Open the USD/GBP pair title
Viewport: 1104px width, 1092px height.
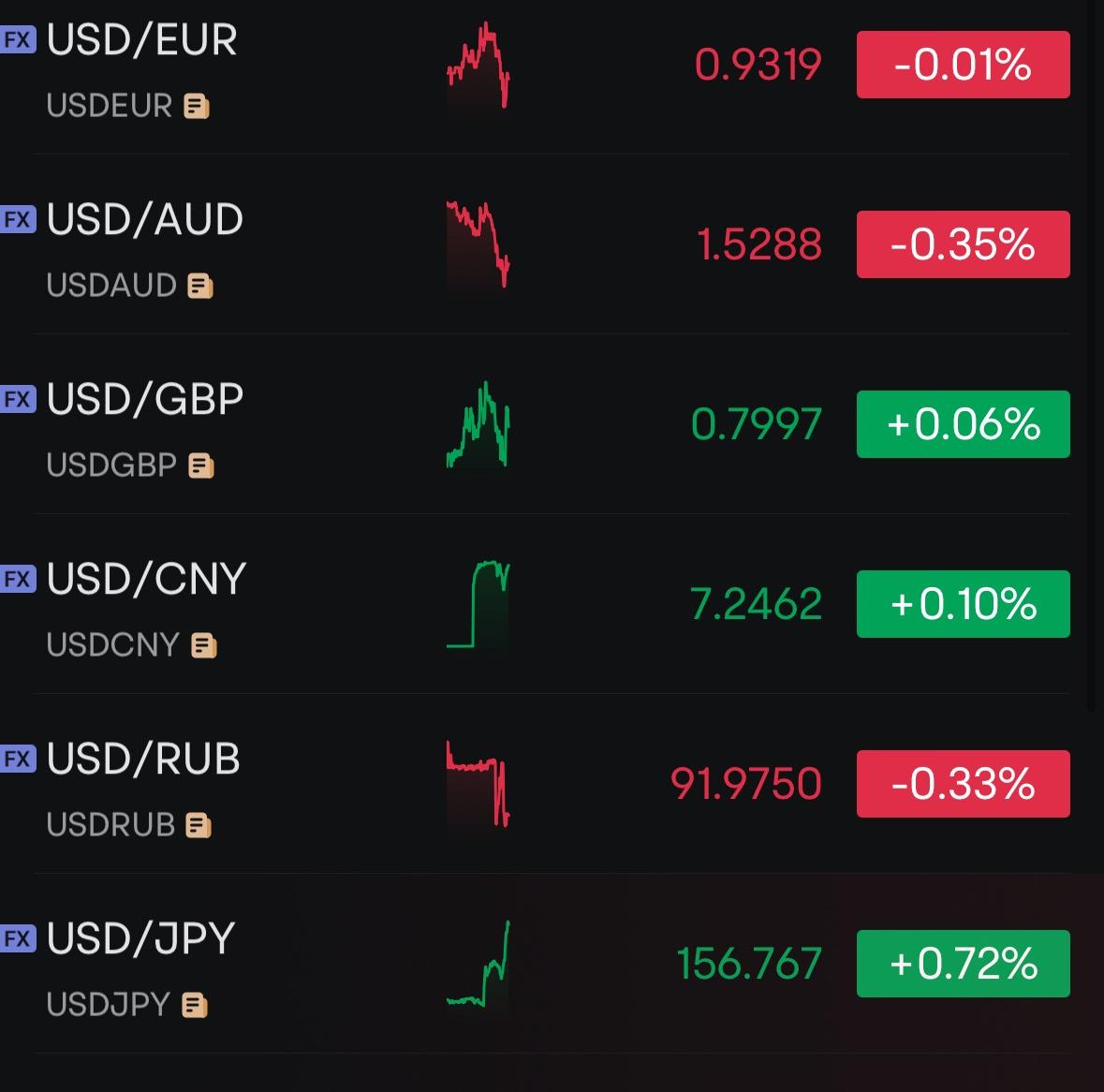click(145, 400)
